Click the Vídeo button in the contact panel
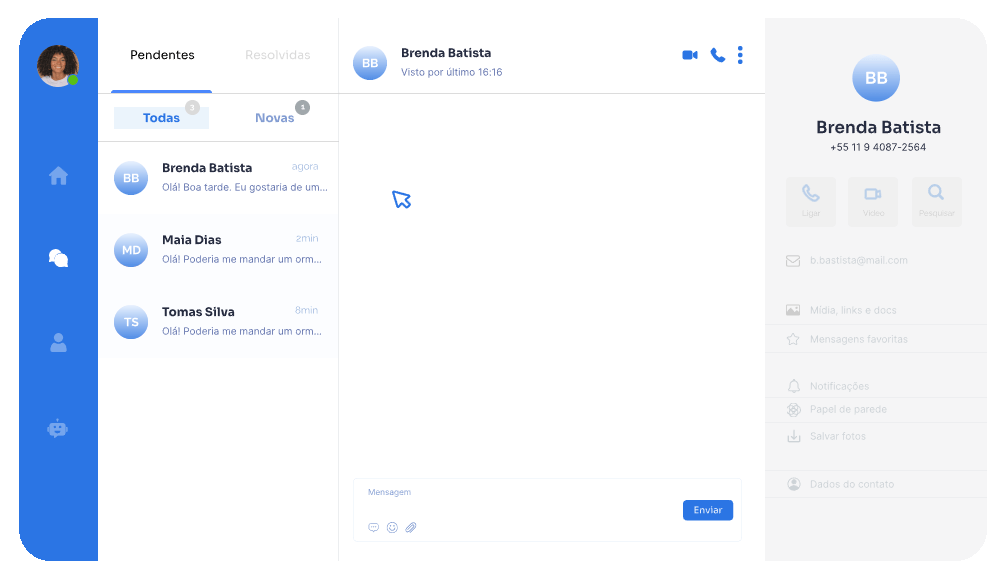The height and width of the screenshot is (580, 1006). pos(873,201)
